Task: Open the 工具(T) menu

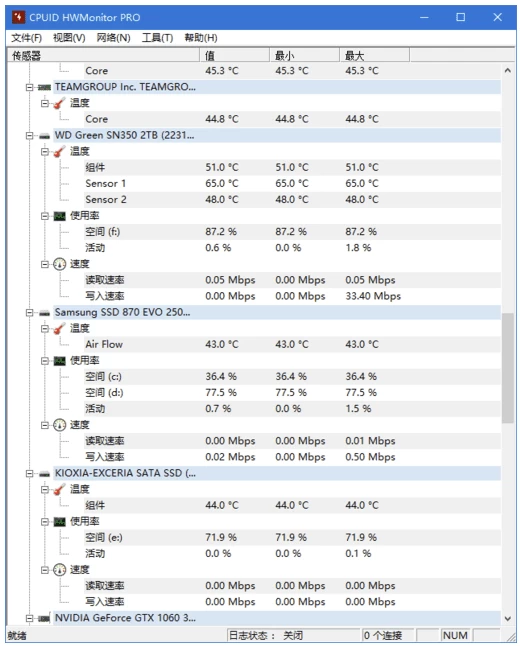Action: tap(157, 38)
